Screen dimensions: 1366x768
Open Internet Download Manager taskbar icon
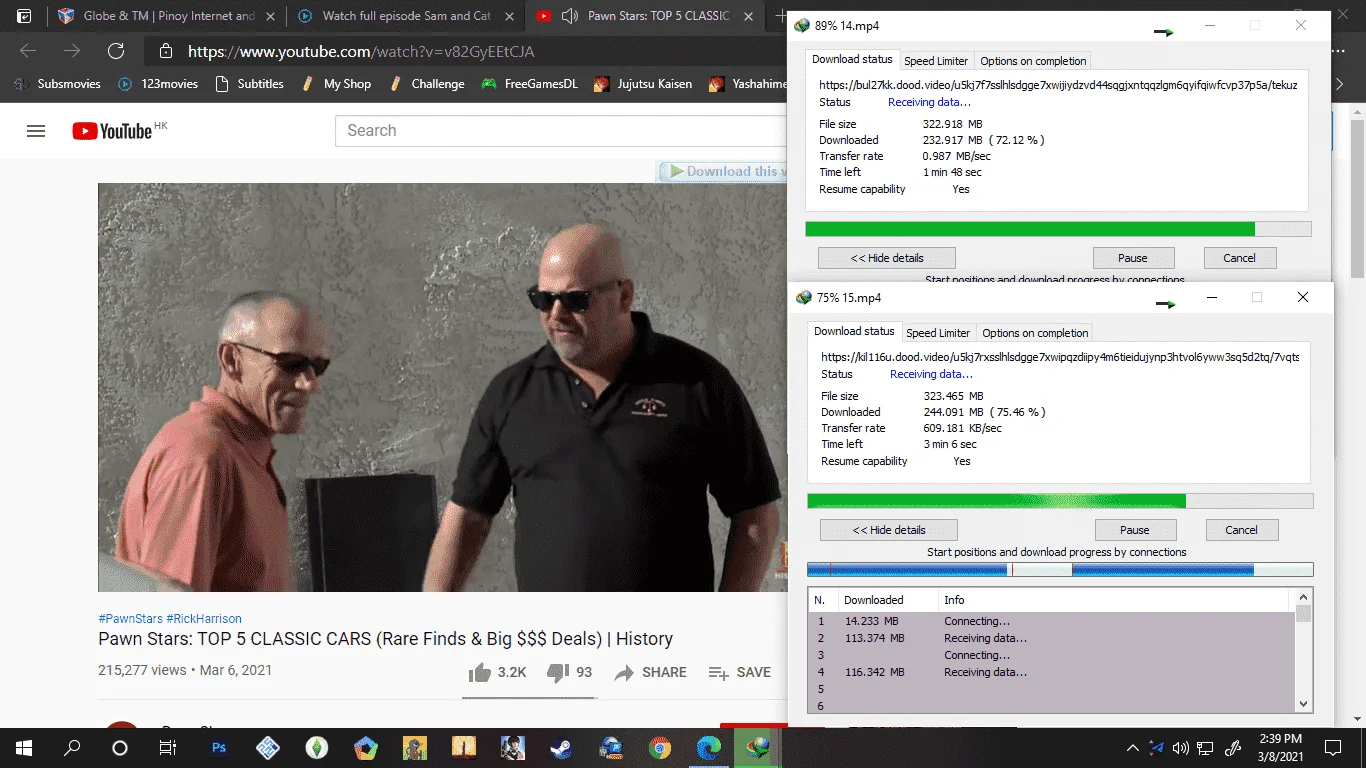tap(758, 748)
